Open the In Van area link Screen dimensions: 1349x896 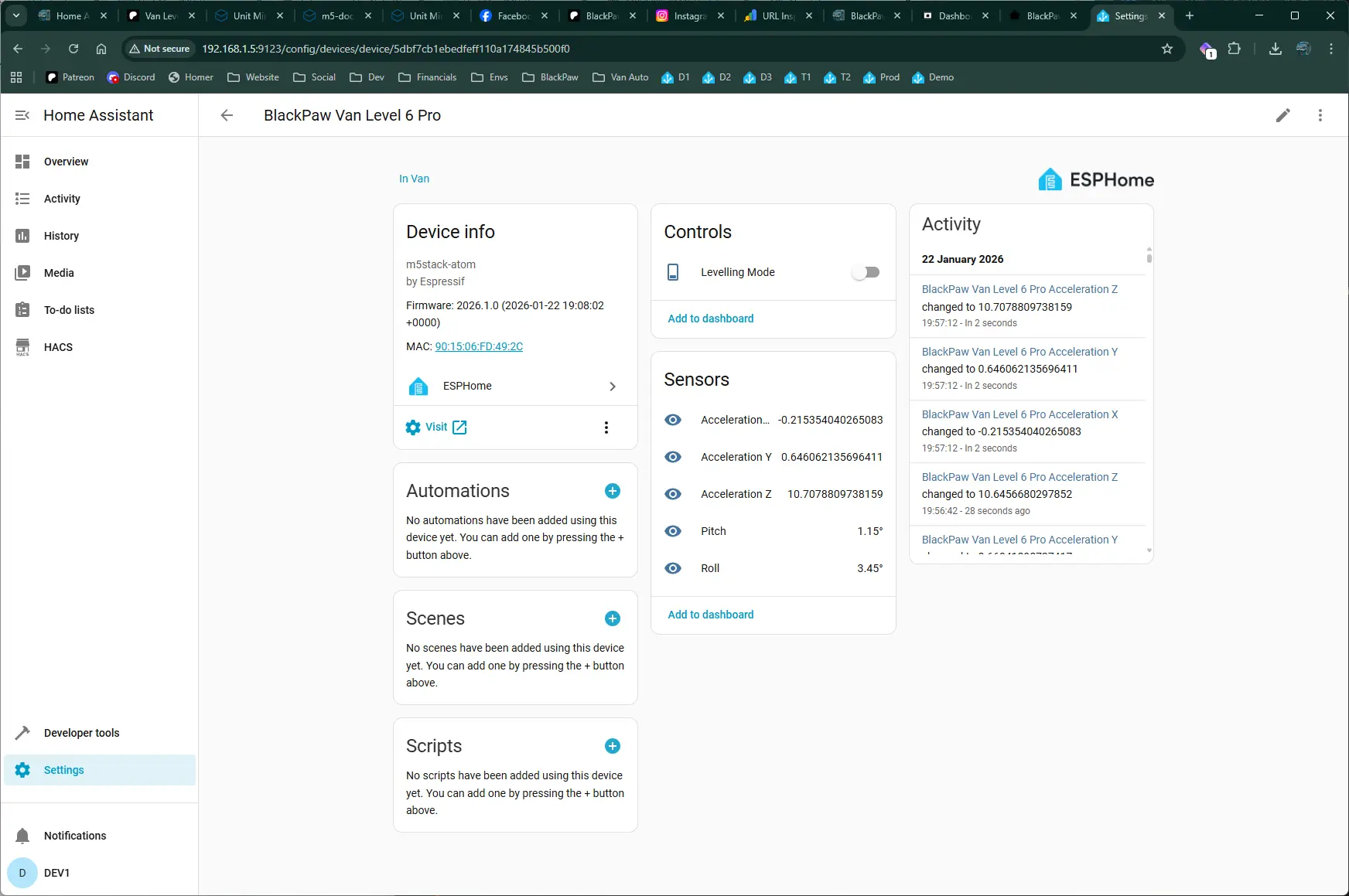pyautogui.click(x=414, y=179)
